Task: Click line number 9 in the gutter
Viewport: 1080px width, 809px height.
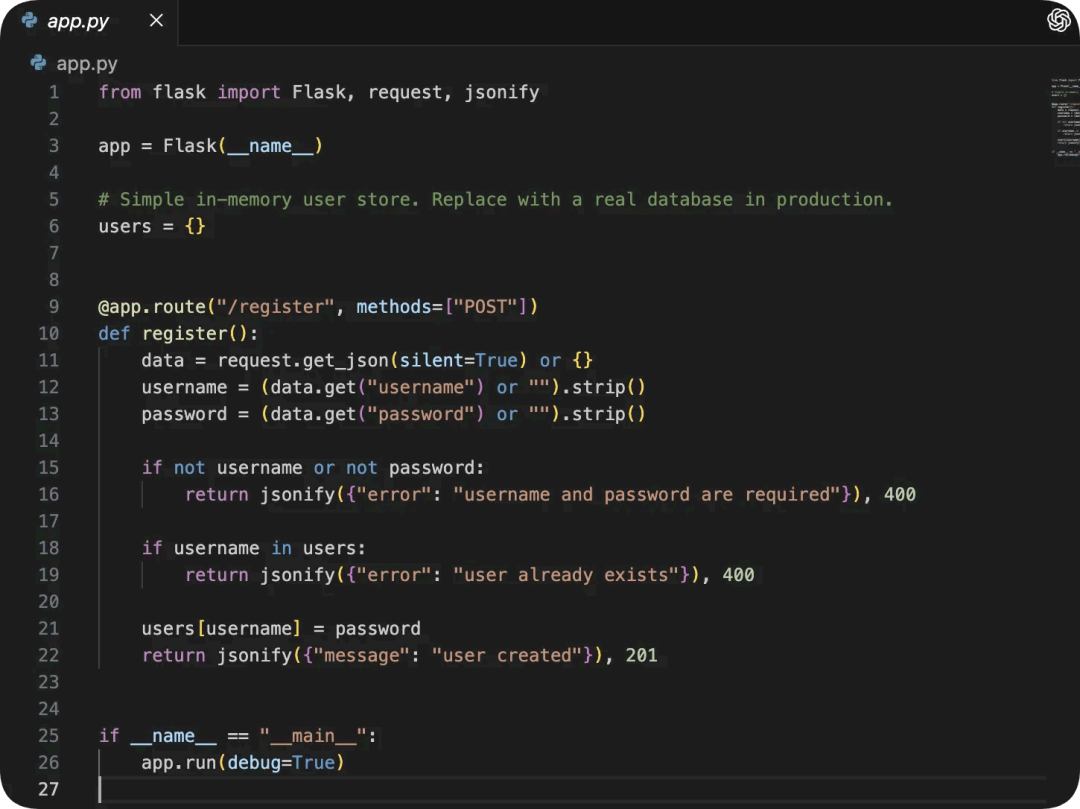Action: (54, 306)
